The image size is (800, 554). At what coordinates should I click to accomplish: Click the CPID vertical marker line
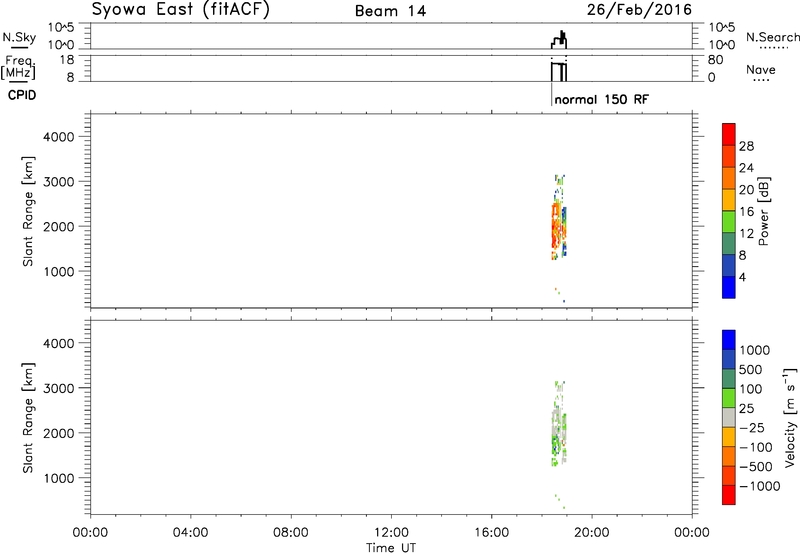[x=552, y=94]
